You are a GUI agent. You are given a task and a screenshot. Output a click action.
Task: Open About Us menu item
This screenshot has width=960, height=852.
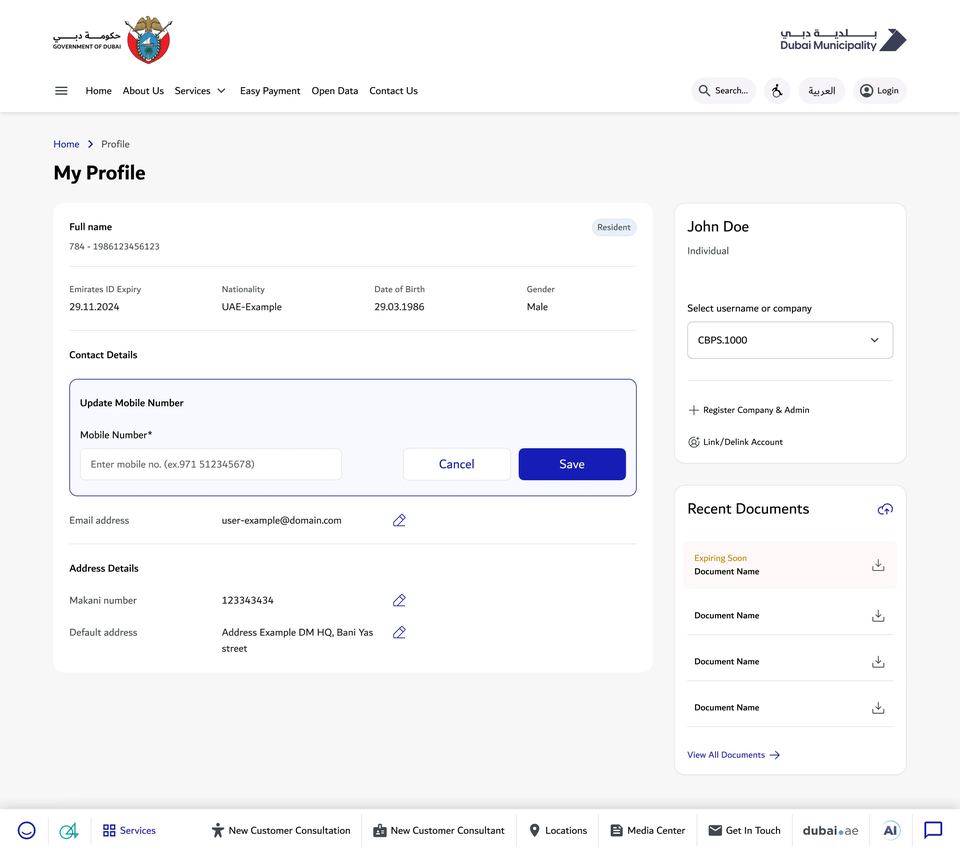click(143, 91)
